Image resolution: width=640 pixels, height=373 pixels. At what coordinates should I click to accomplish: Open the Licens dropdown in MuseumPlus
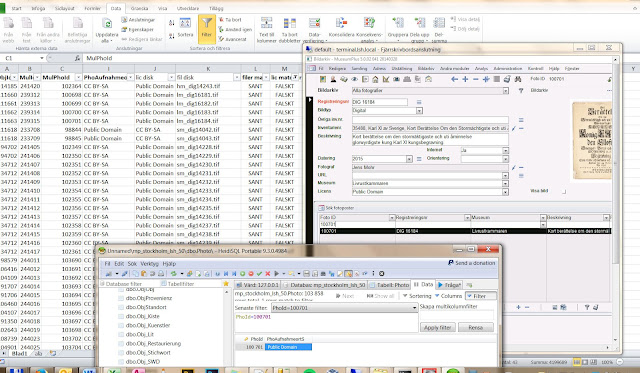click(x=505, y=192)
